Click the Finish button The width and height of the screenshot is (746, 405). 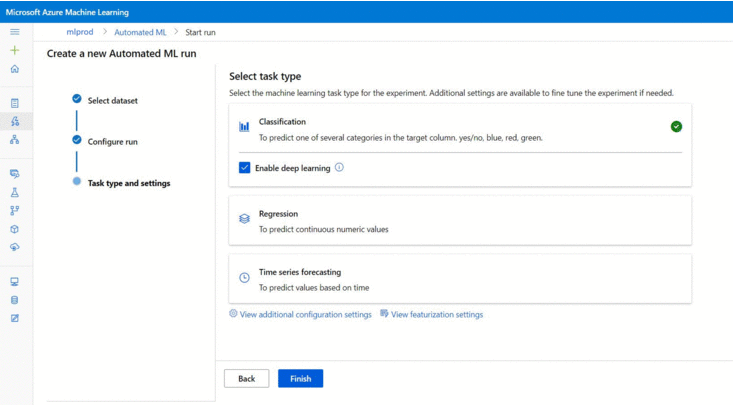(300, 378)
